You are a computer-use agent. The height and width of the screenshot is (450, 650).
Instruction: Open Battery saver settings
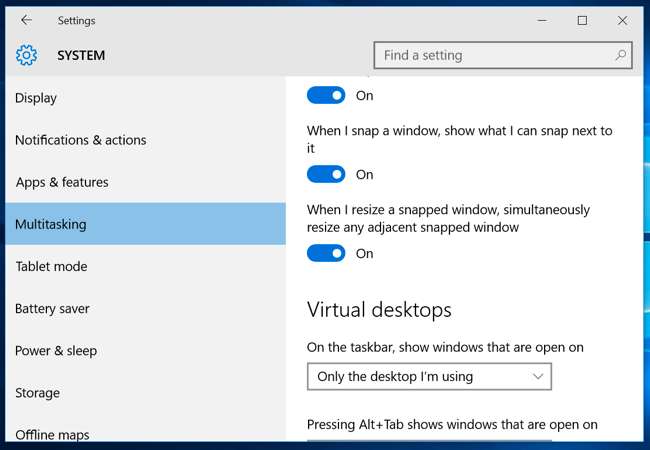click(x=54, y=309)
